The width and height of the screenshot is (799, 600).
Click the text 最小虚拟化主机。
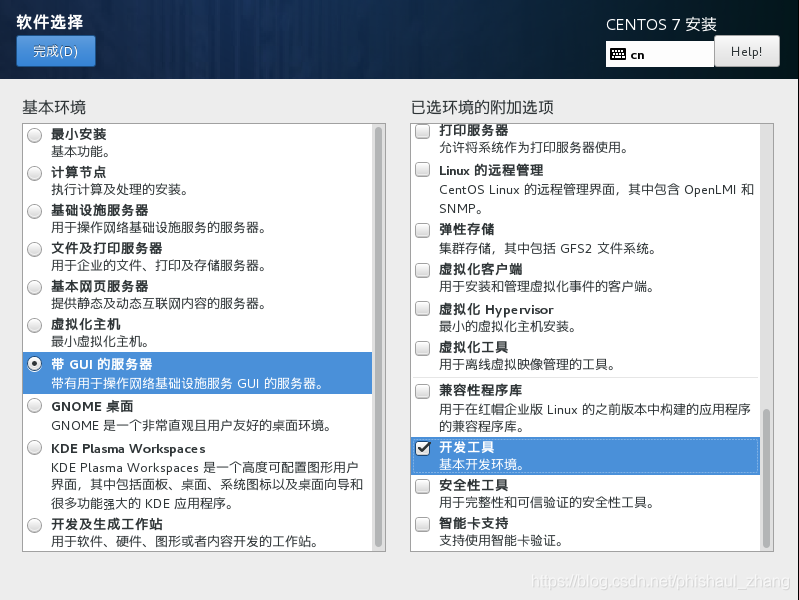coord(100,342)
